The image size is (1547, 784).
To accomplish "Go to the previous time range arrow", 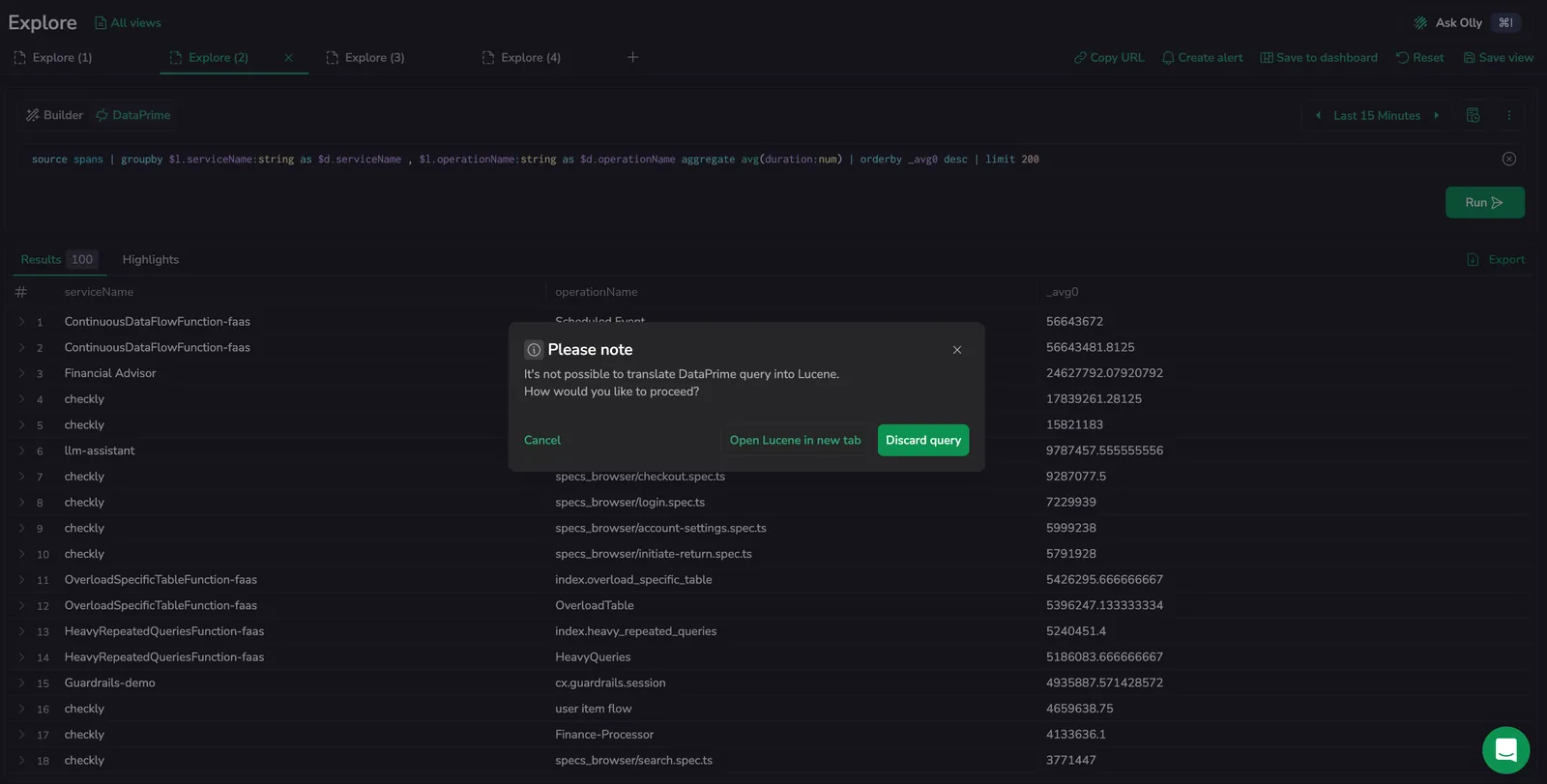I will pos(1318,115).
